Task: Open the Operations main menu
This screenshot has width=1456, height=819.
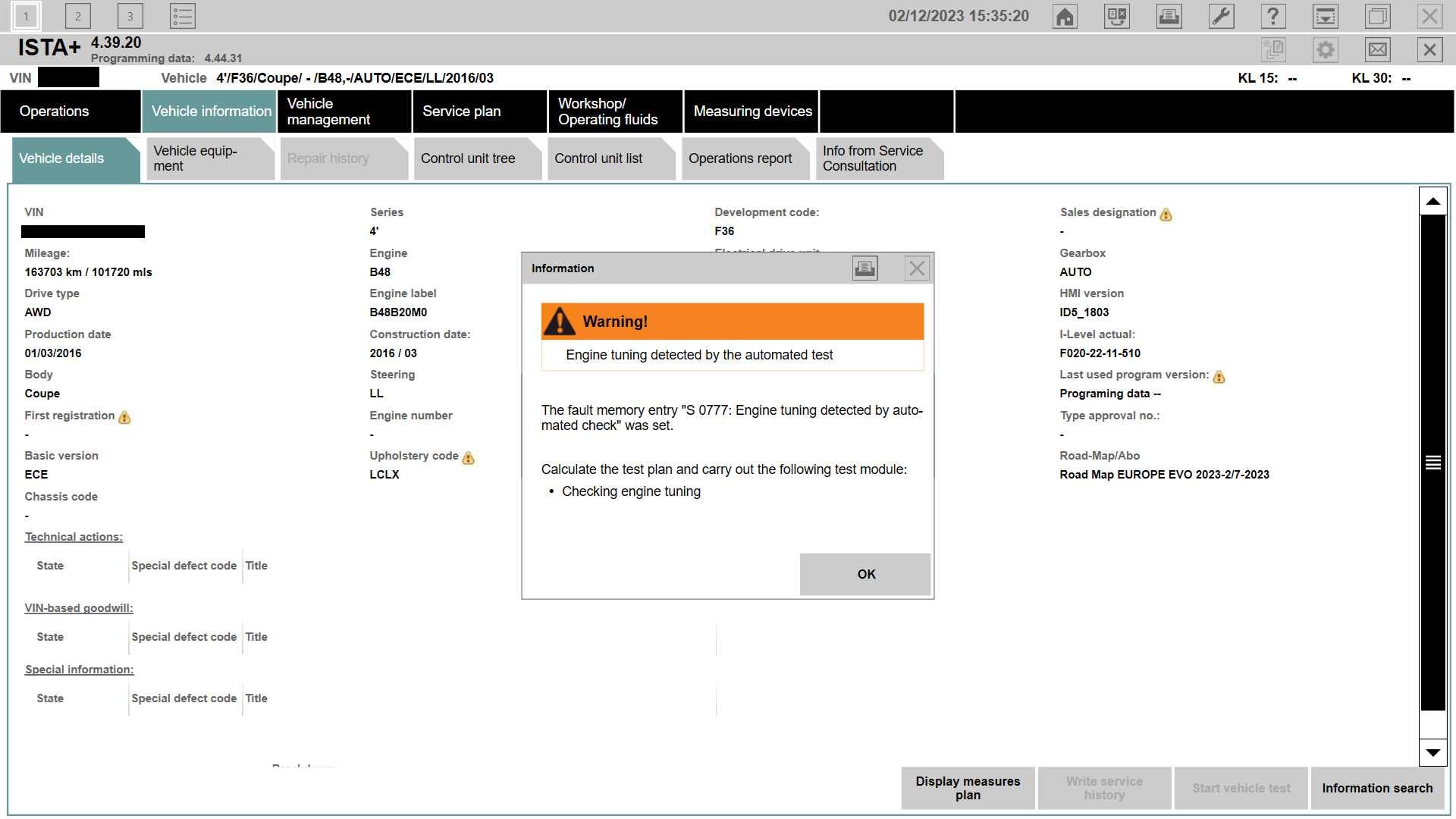Action: (71, 111)
